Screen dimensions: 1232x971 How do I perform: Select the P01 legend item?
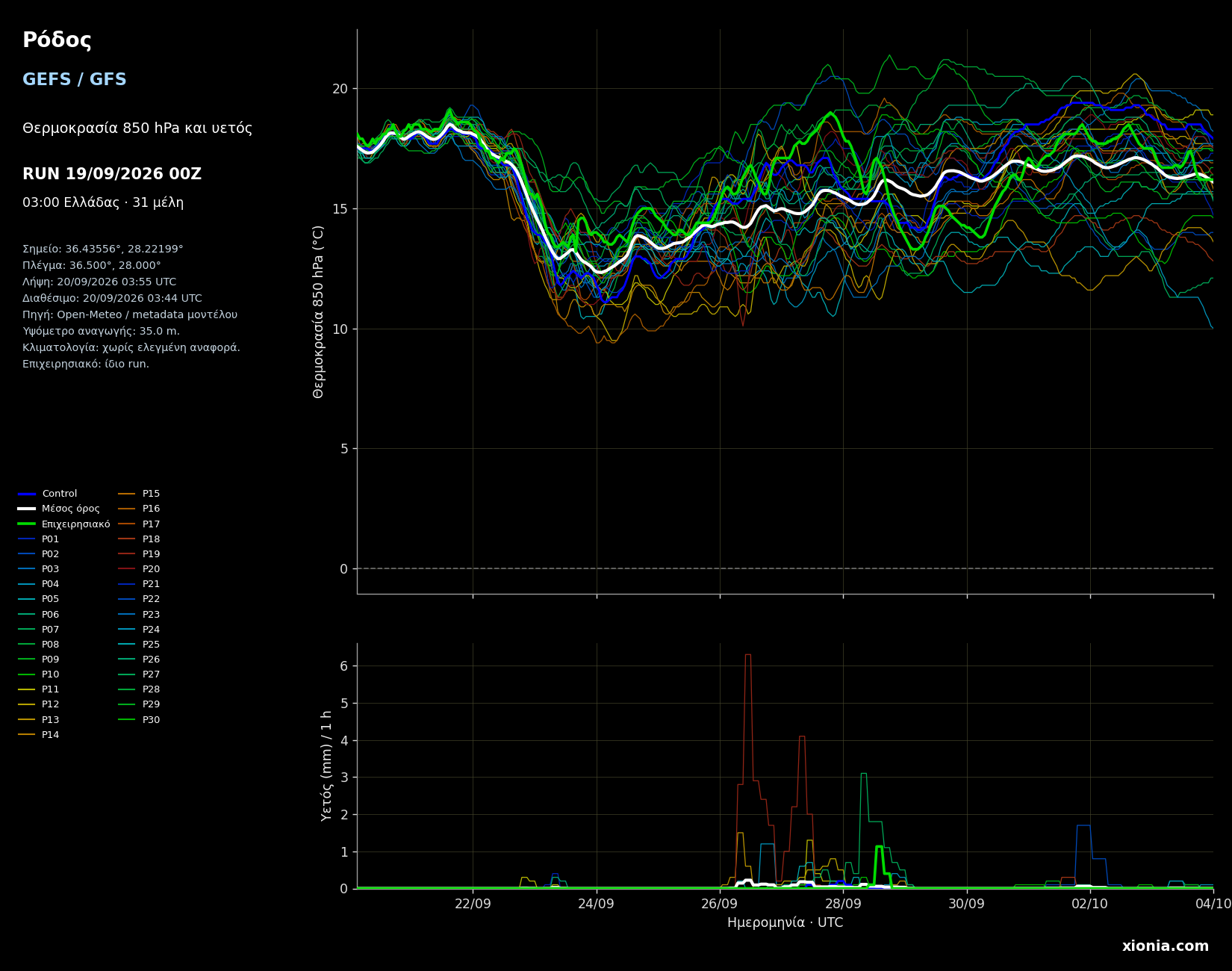click(39, 539)
